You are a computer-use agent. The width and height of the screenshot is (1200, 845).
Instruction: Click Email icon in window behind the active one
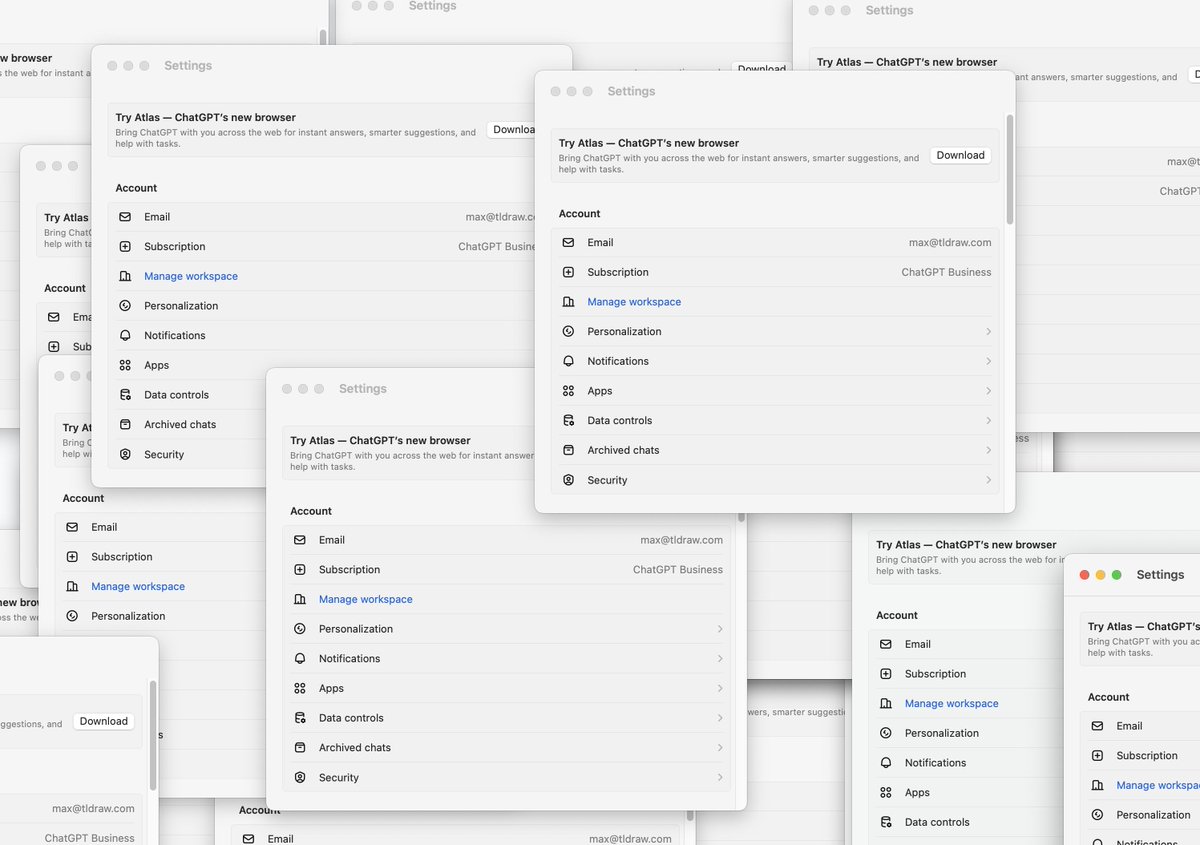(x=886, y=644)
